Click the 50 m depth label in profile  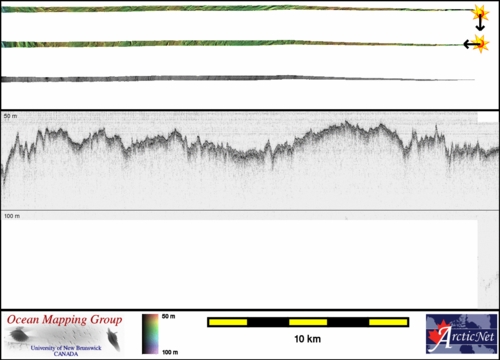10,116
